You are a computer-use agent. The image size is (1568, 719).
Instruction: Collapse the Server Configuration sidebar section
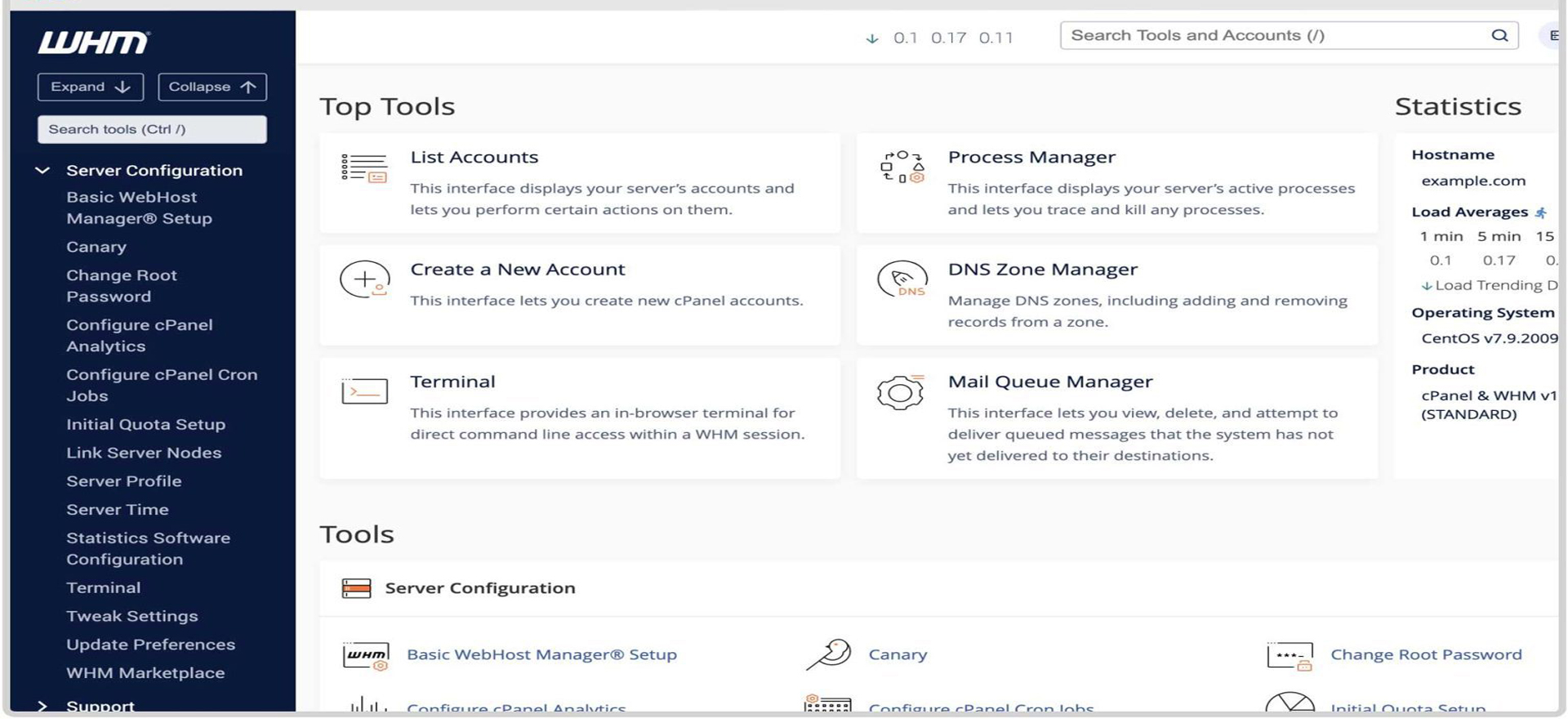tap(42, 171)
